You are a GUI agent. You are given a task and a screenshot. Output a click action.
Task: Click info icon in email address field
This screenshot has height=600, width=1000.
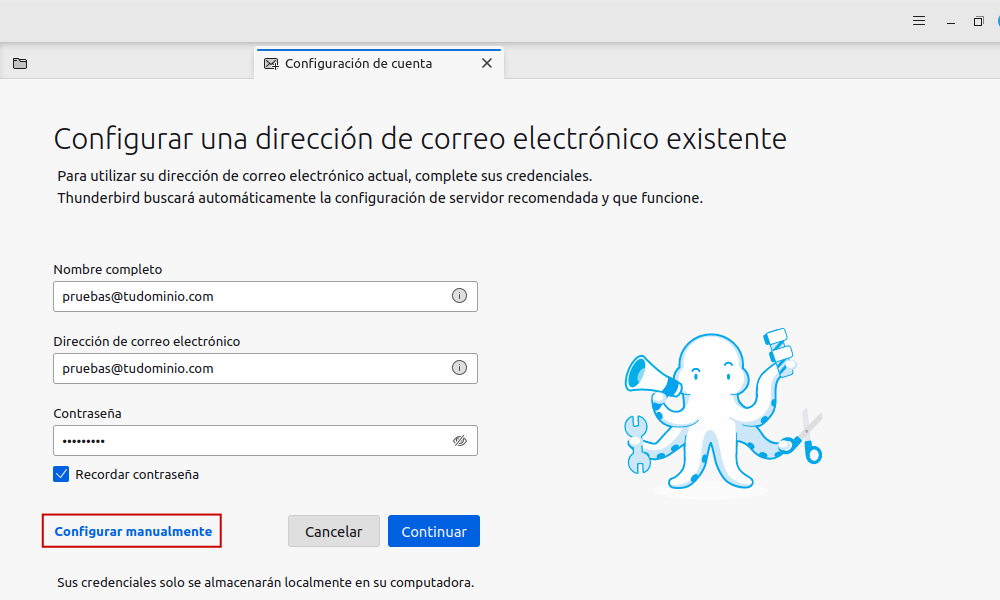pos(459,368)
